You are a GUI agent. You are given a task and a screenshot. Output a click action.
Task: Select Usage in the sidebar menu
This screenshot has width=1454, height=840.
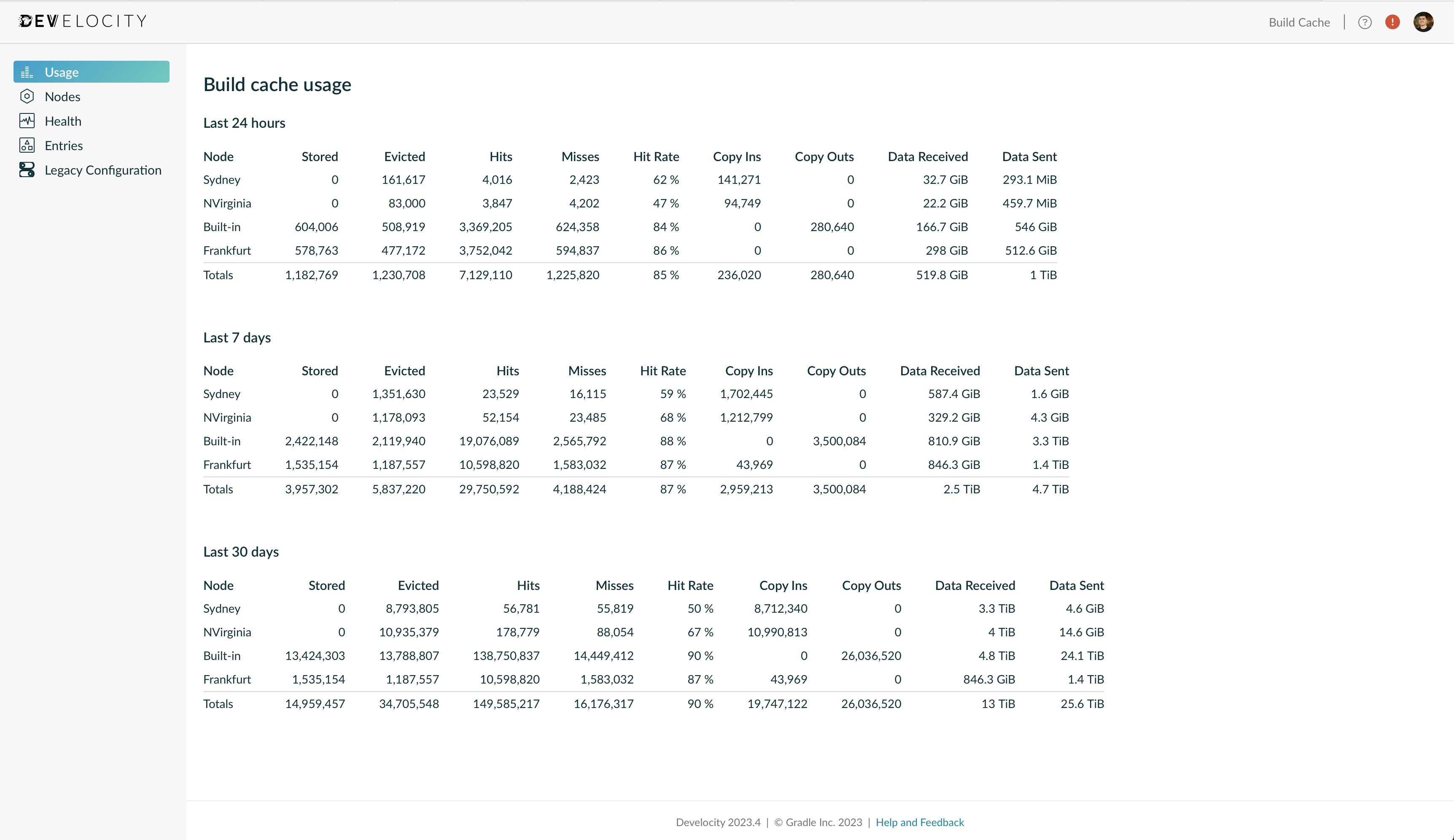click(62, 72)
